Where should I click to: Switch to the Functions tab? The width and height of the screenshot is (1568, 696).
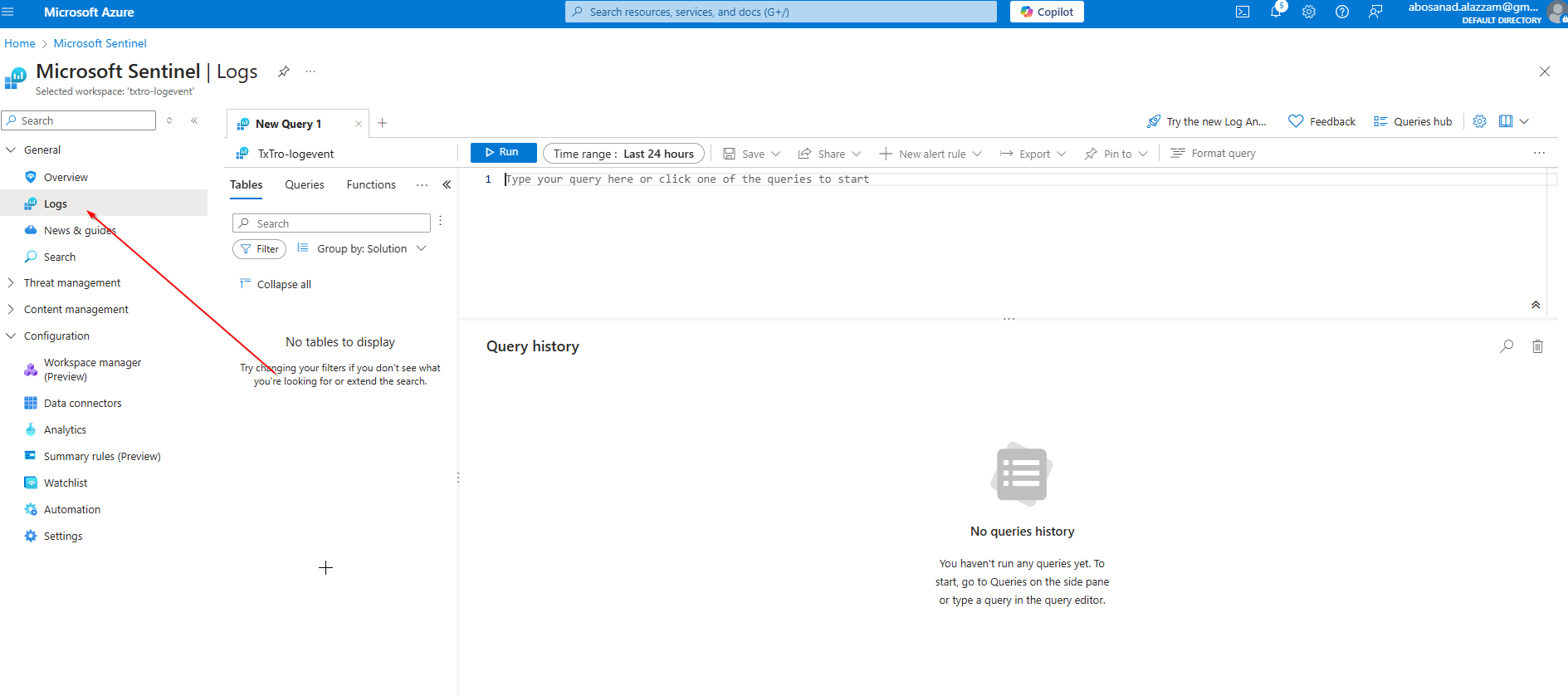[371, 184]
